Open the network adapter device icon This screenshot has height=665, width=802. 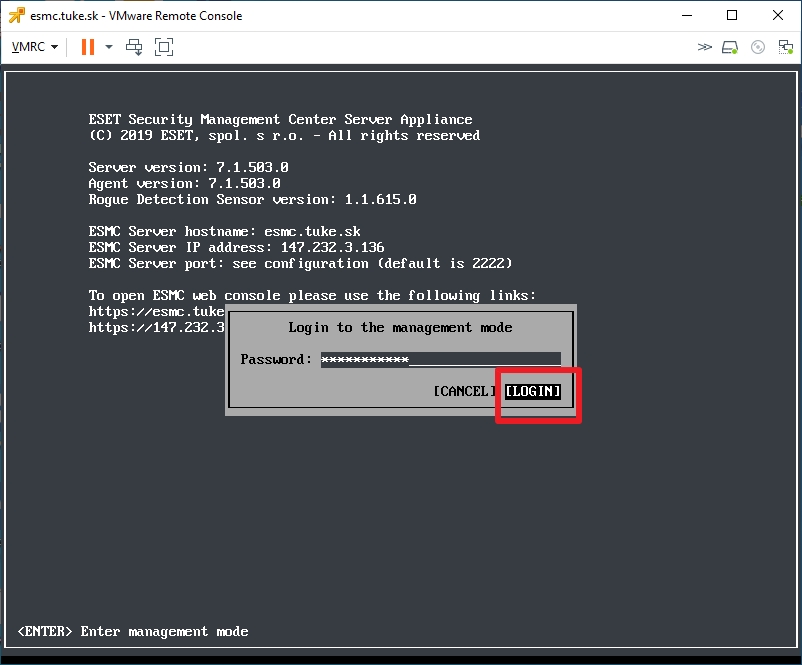coord(785,47)
